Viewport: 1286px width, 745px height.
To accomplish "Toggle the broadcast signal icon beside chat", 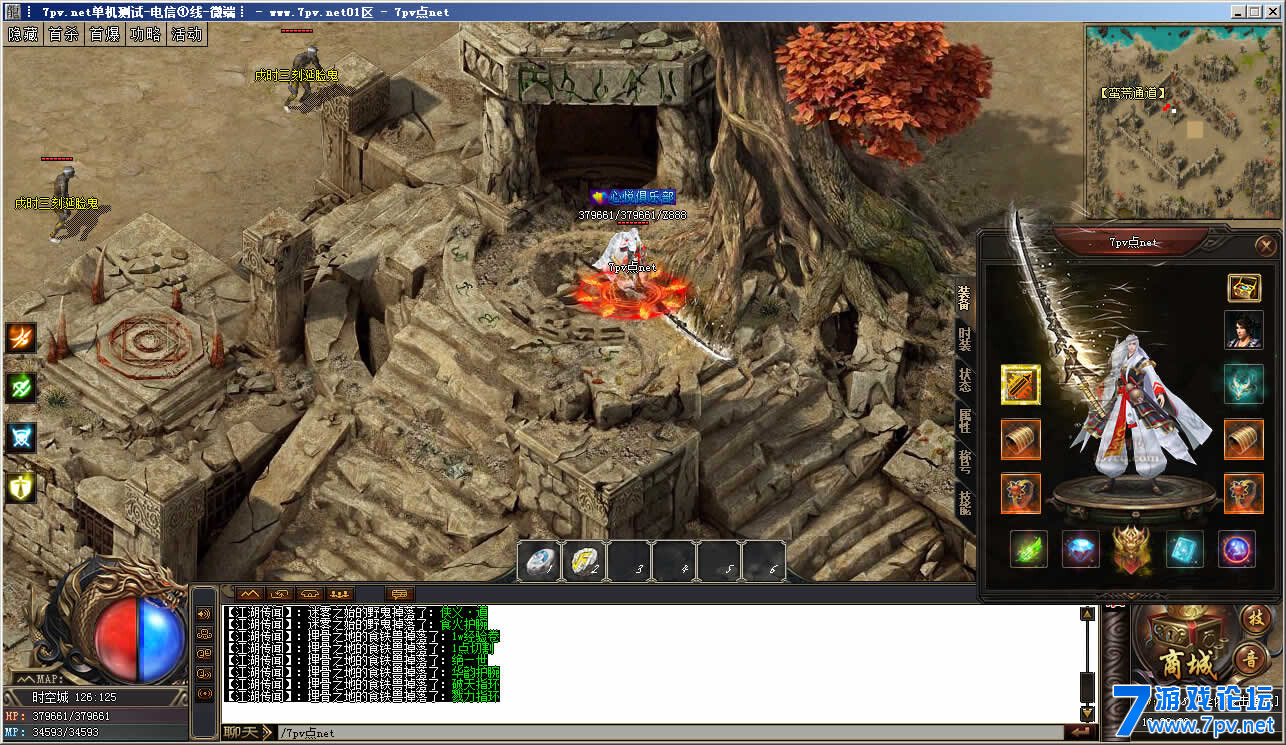I will click(204, 693).
